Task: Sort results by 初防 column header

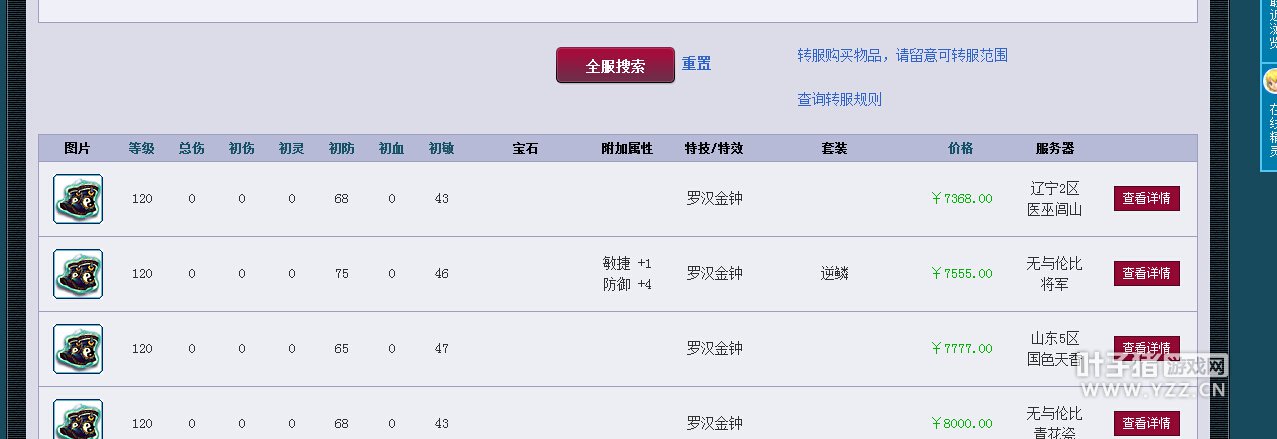Action: [342, 148]
